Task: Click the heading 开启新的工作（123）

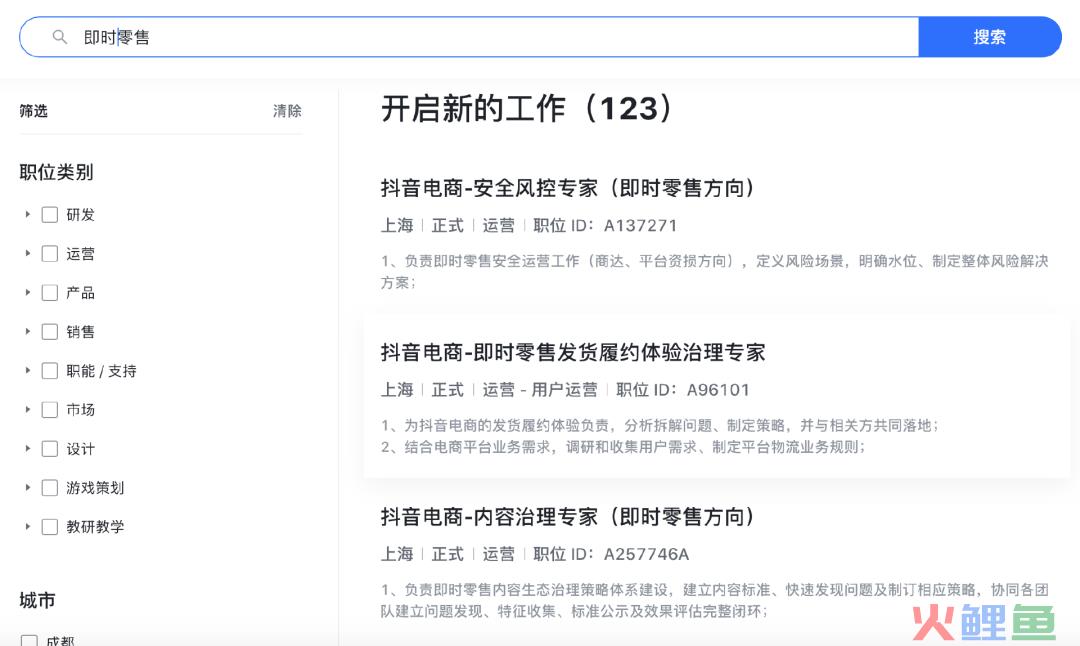Action: pos(528,109)
